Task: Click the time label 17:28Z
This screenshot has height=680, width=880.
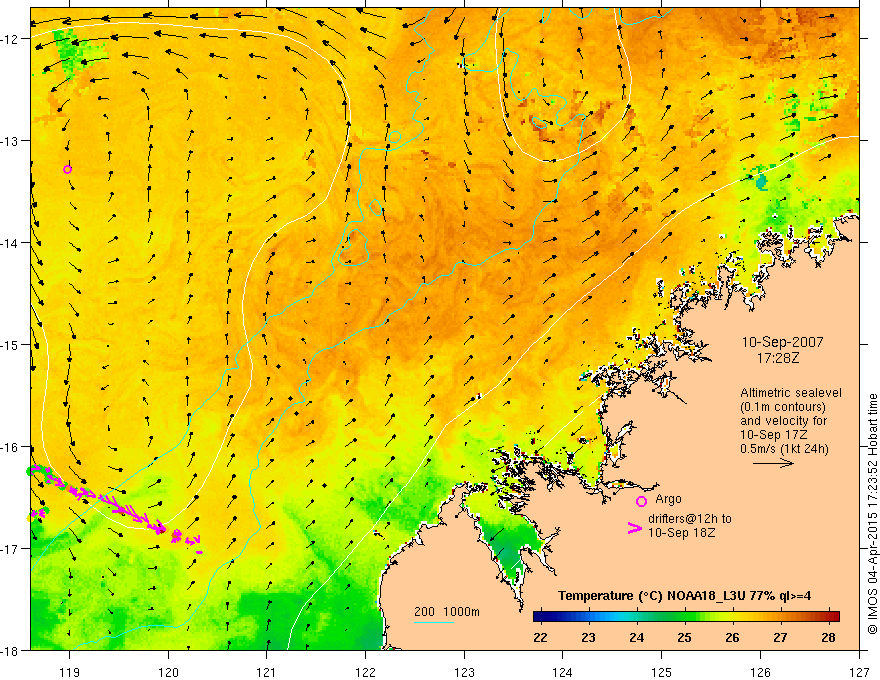Action: tap(777, 358)
